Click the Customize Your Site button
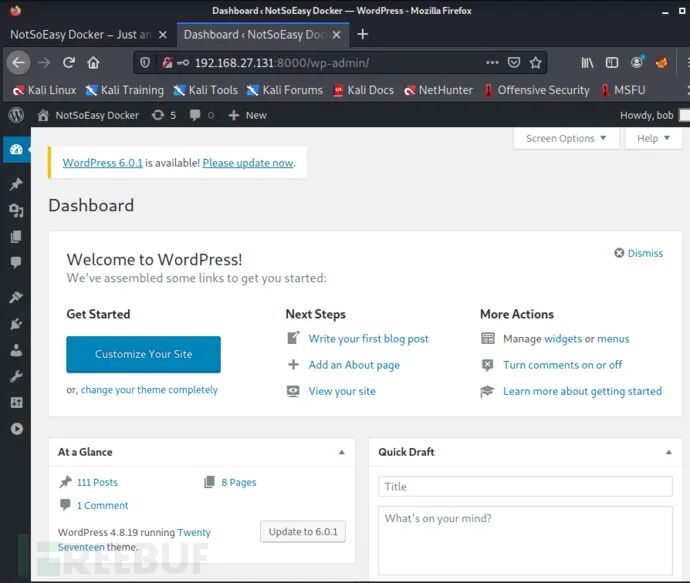Image resolution: width=690 pixels, height=583 pixels. tap(143, 354)
